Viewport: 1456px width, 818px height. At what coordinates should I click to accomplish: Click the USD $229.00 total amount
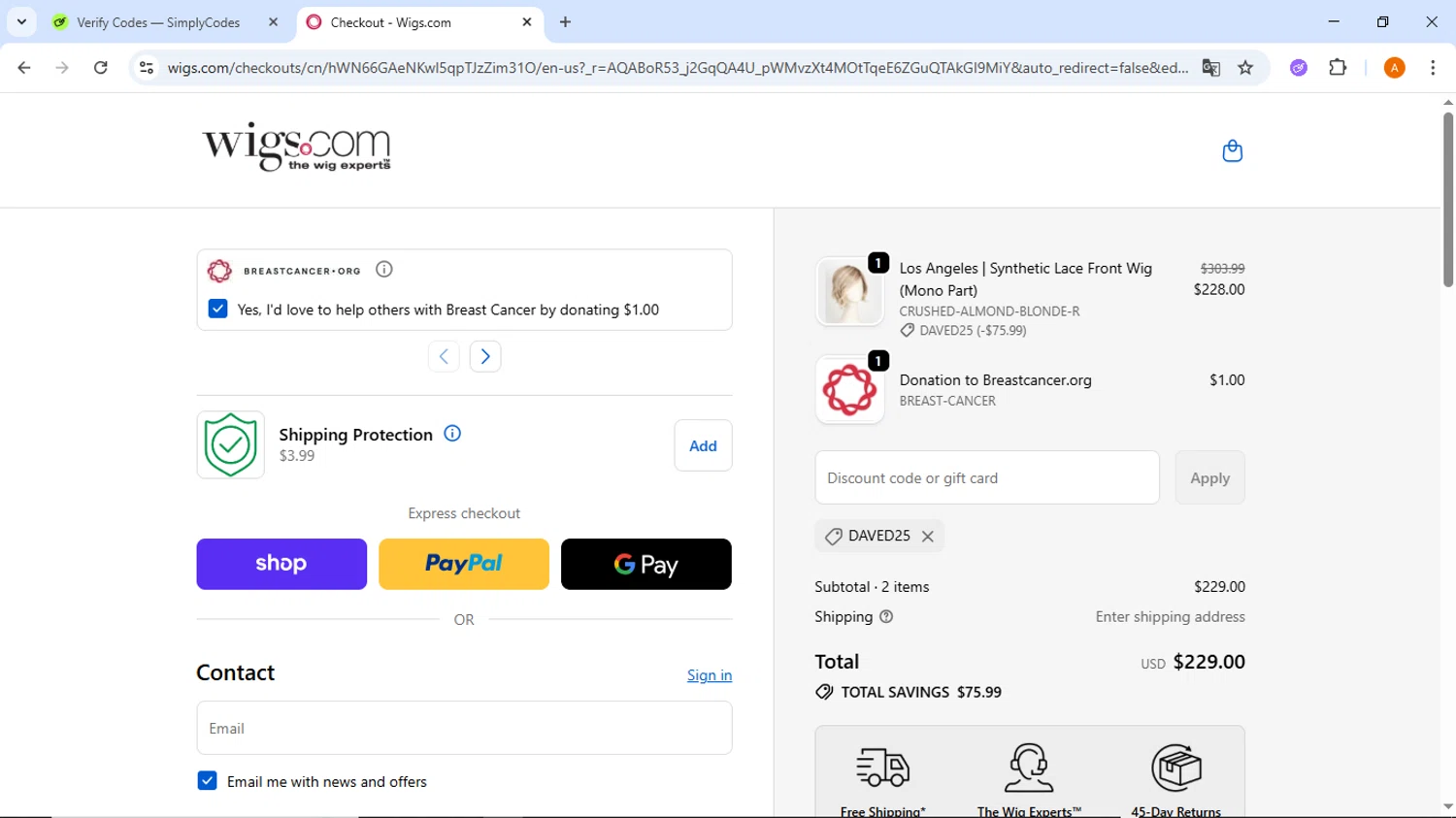pyautogui.click(x=1193, y=662)
